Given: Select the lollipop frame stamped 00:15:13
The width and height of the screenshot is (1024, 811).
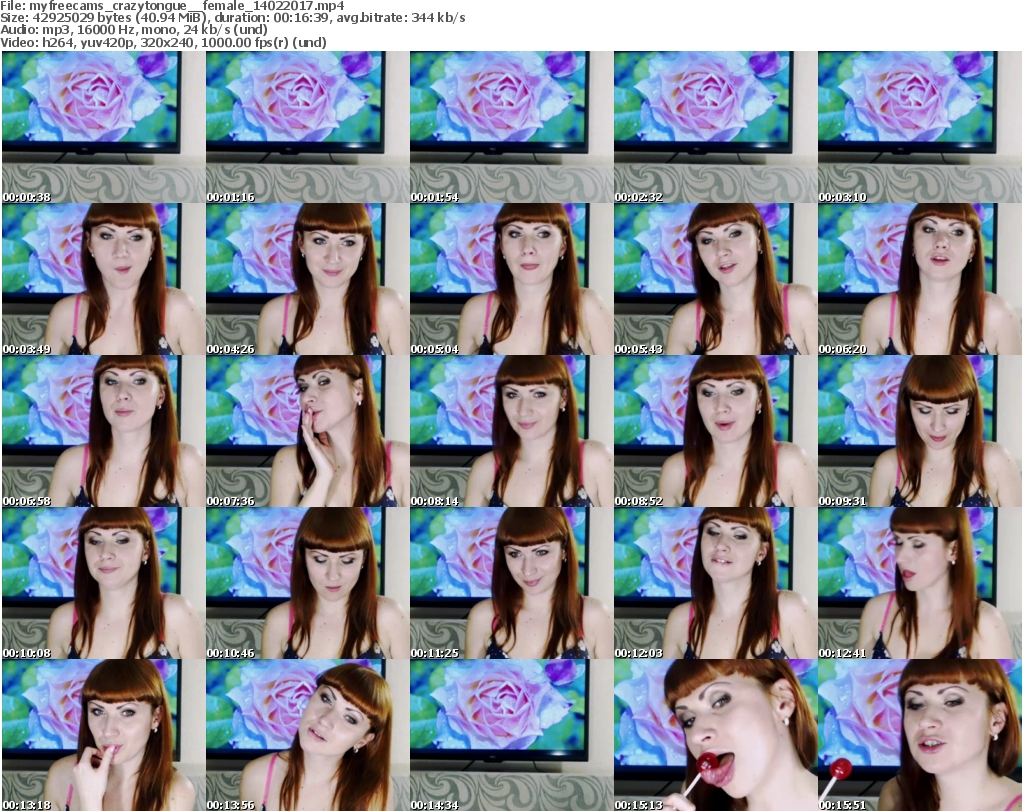Looking at the screenshot, I should 716,735.
